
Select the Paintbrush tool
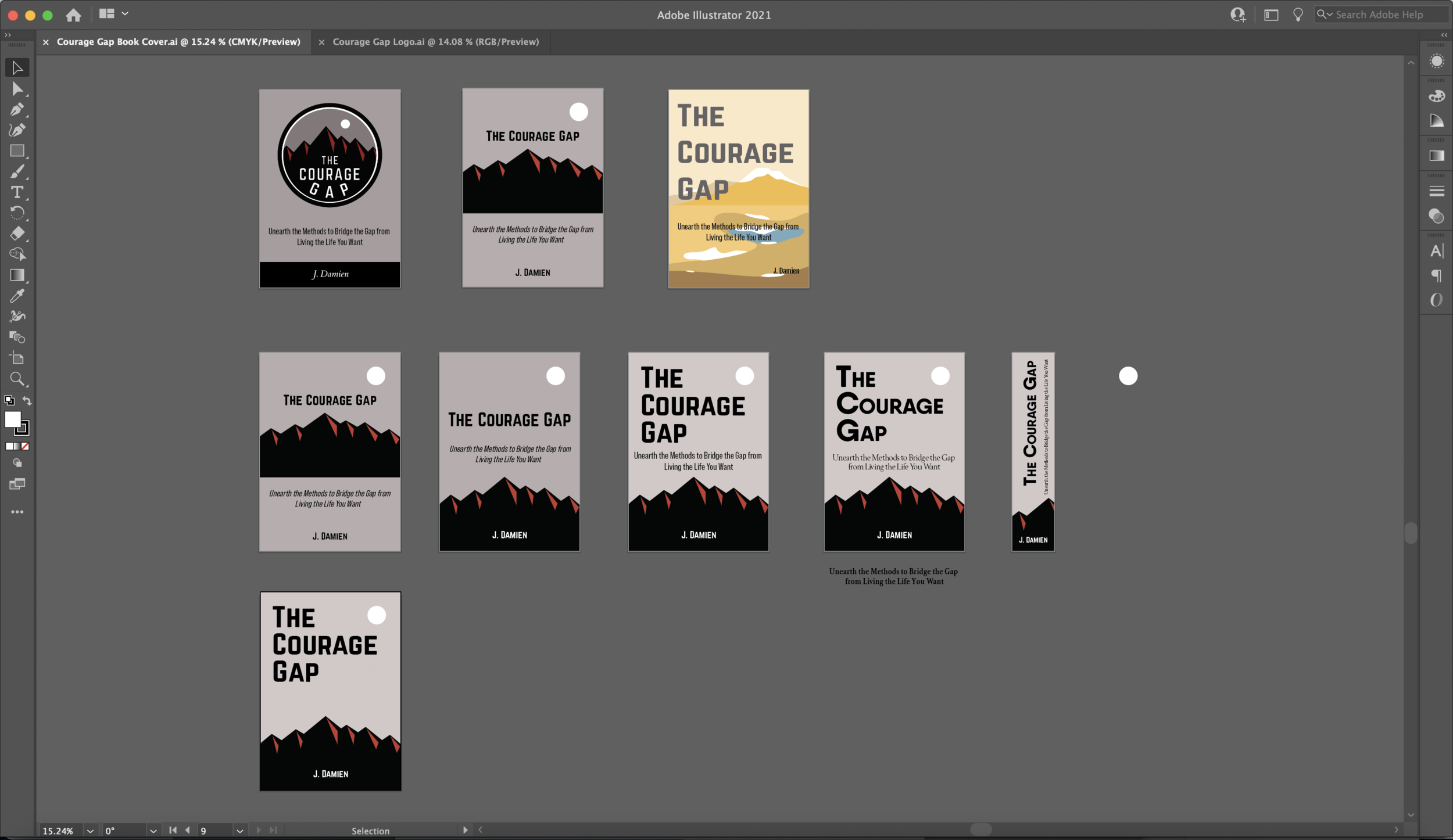point(17,171)
